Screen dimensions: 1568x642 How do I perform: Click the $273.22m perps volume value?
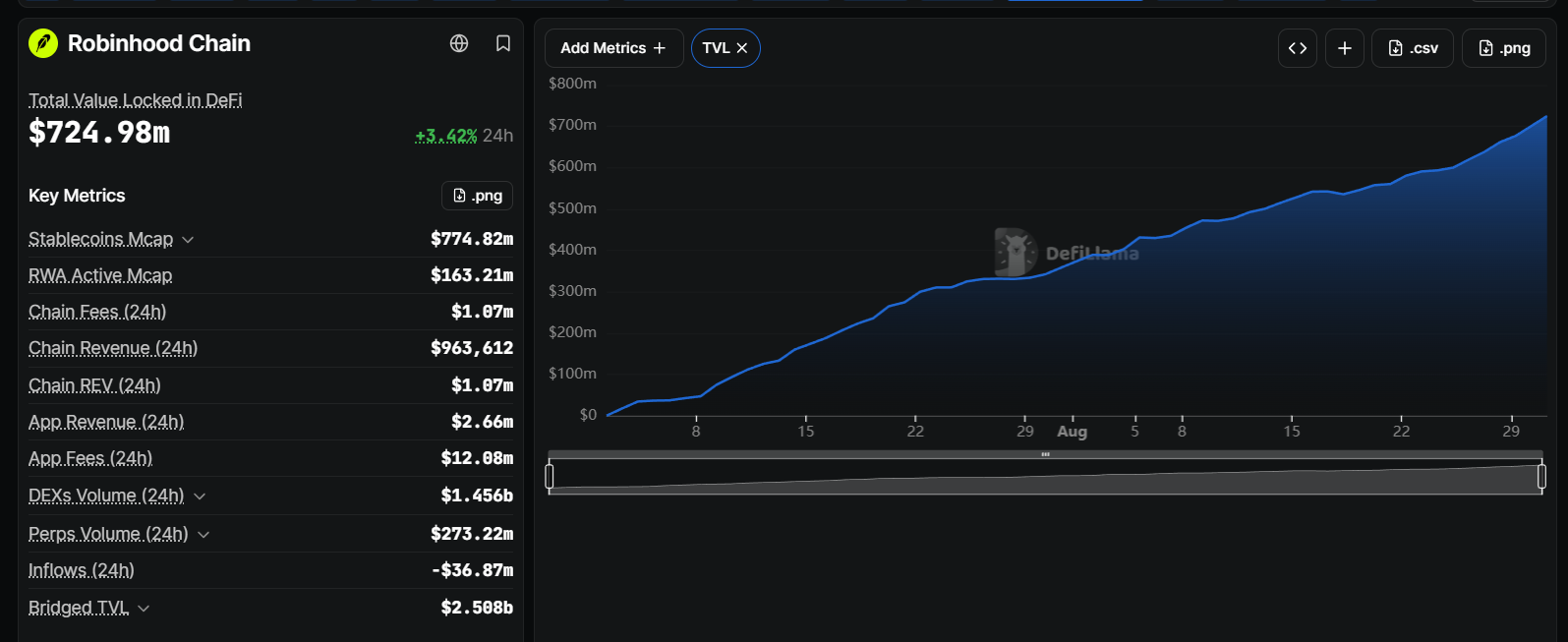[472, 534]
